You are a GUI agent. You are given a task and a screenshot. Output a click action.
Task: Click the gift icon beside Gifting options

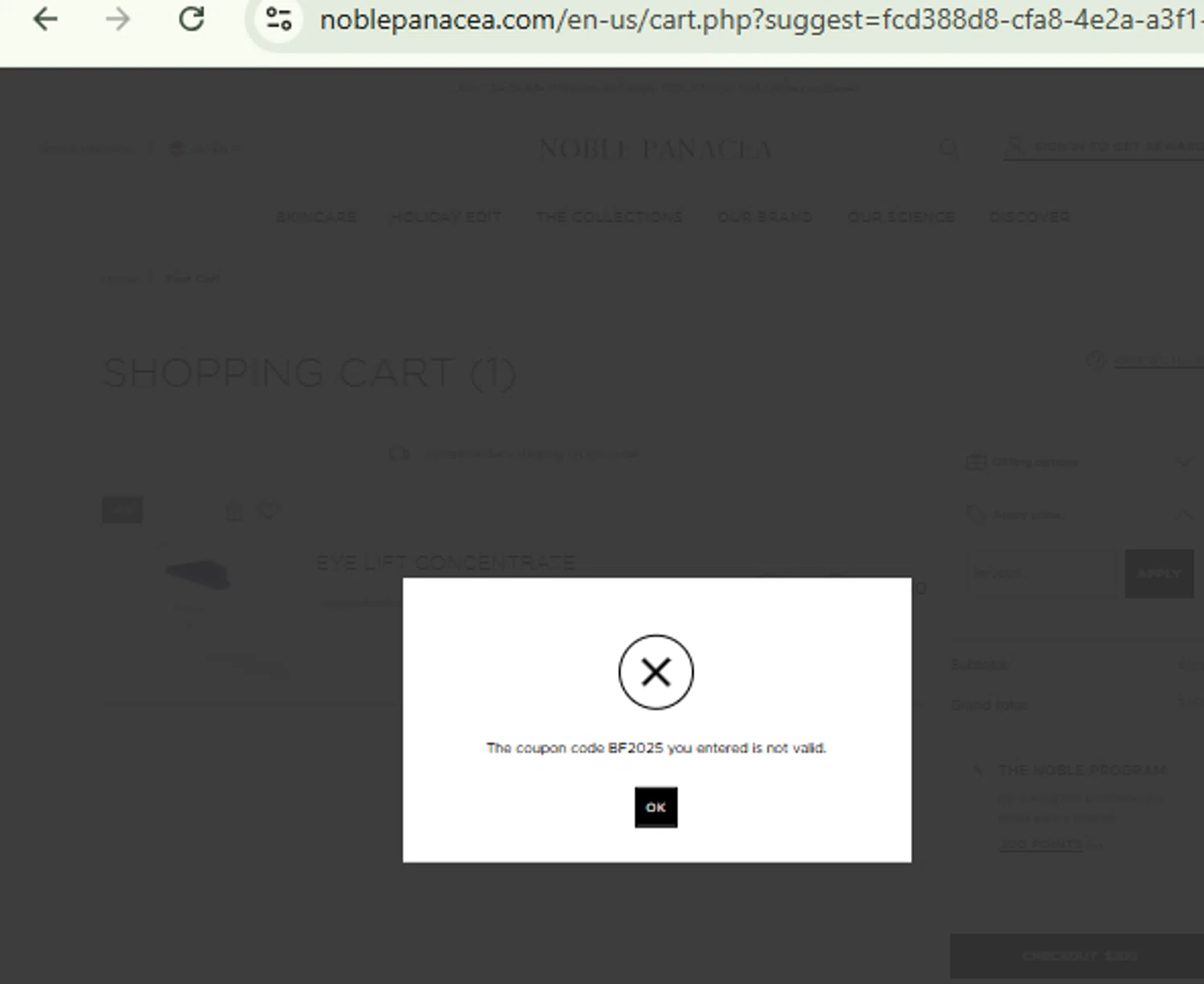point(976,461)
